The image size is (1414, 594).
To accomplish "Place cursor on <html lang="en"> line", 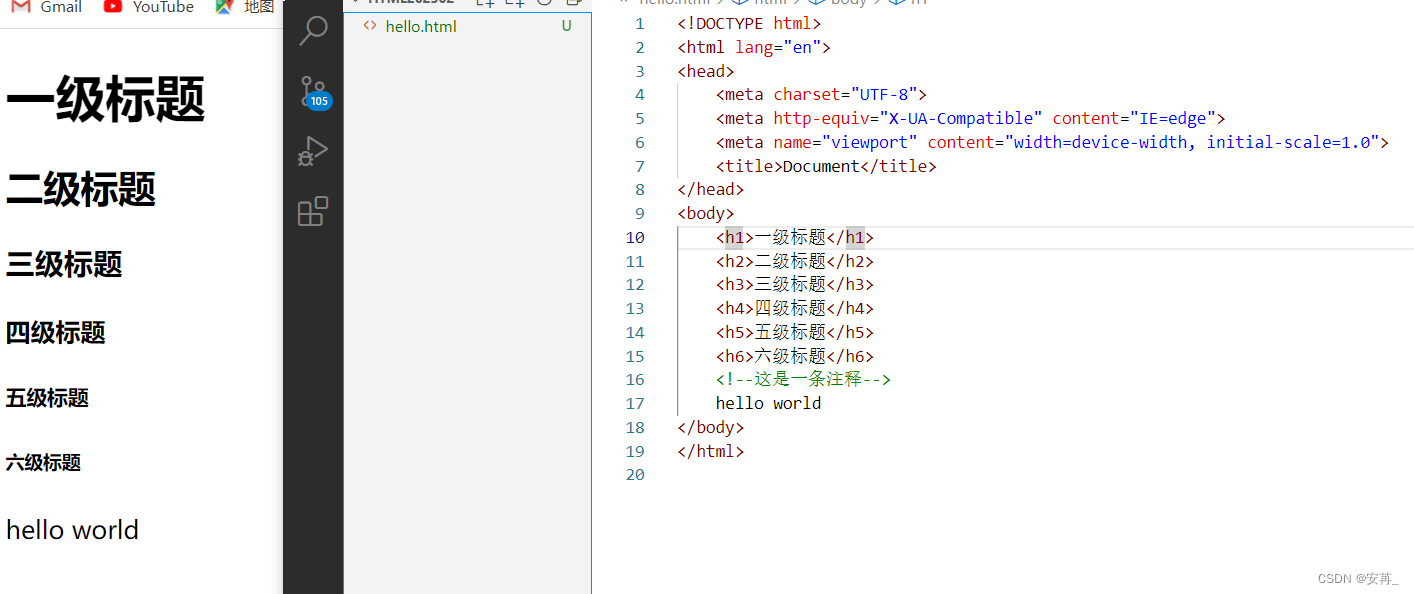I will [754, 47].
